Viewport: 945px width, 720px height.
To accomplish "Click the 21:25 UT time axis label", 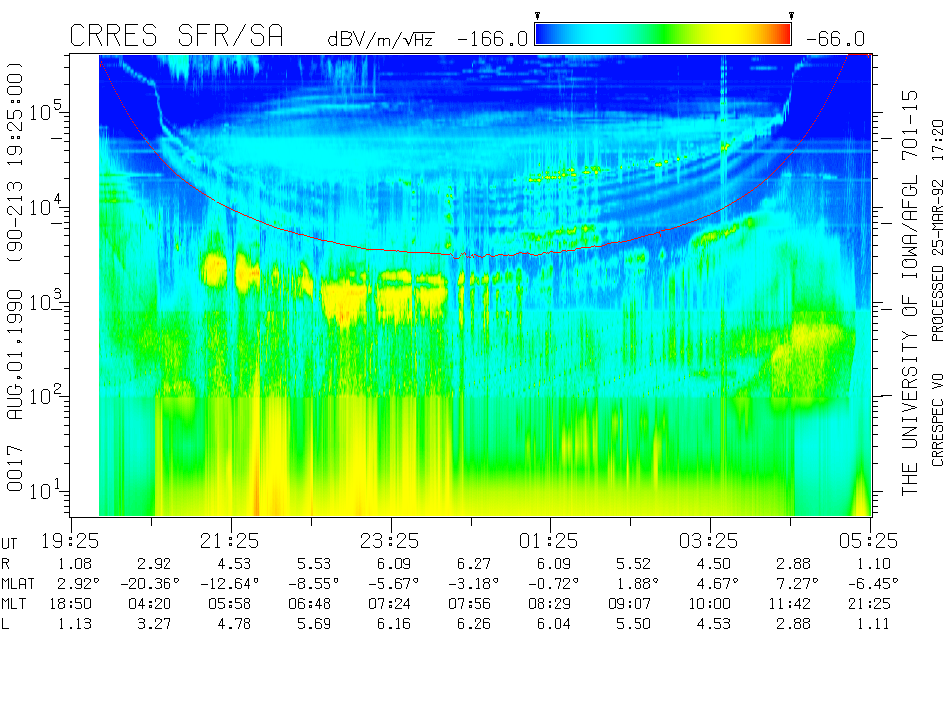I will coord(230,540).
